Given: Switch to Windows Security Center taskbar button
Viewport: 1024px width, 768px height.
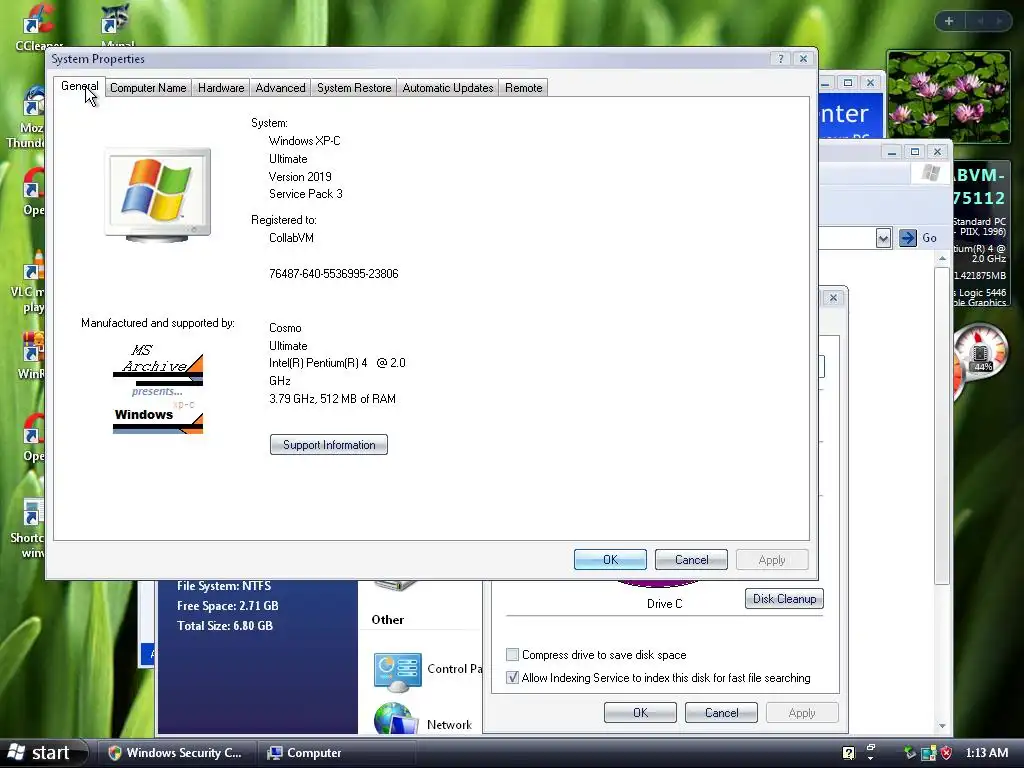Looking at the screenshot, I should 176,753.
